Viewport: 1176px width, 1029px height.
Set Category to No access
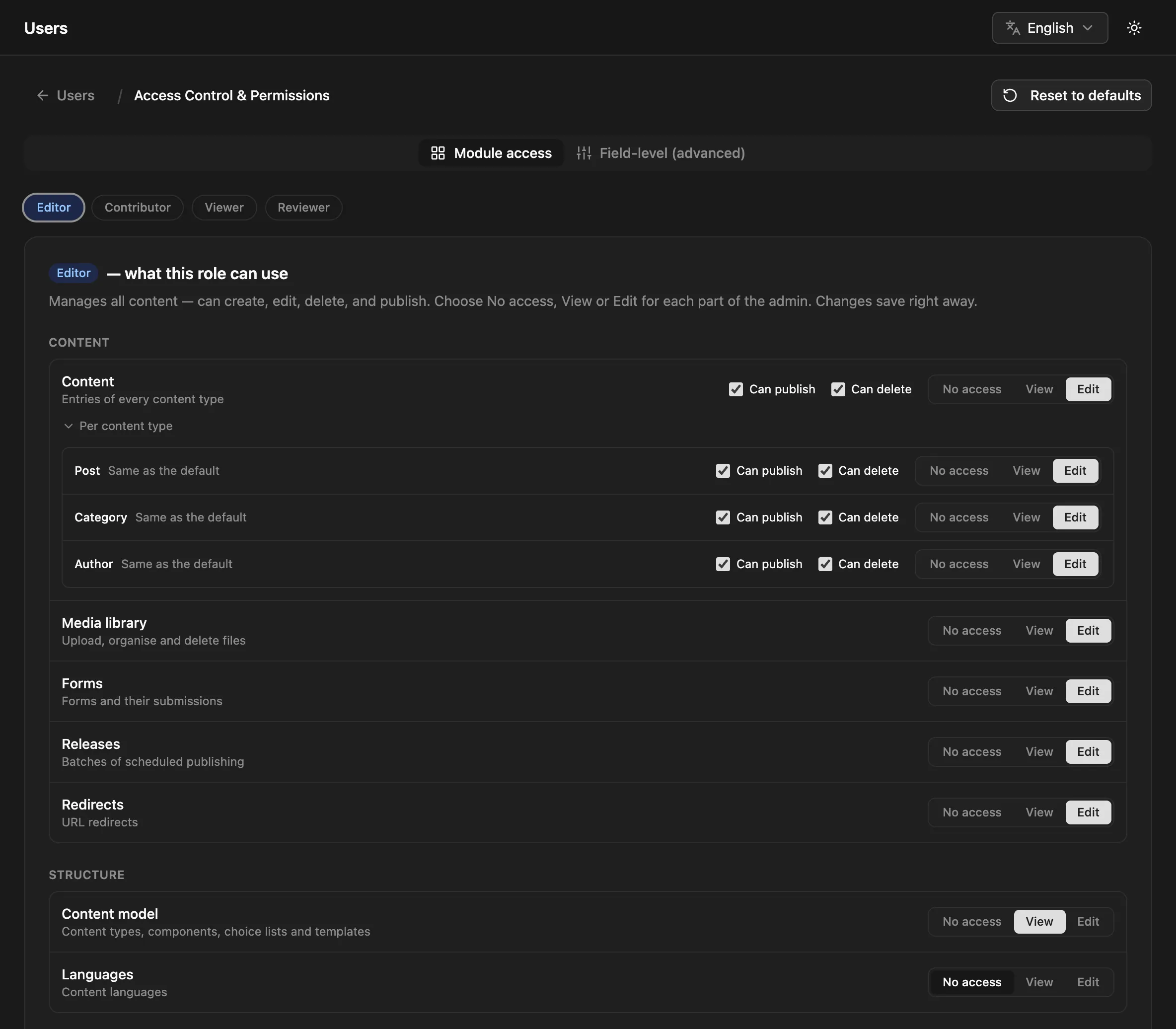959,517
